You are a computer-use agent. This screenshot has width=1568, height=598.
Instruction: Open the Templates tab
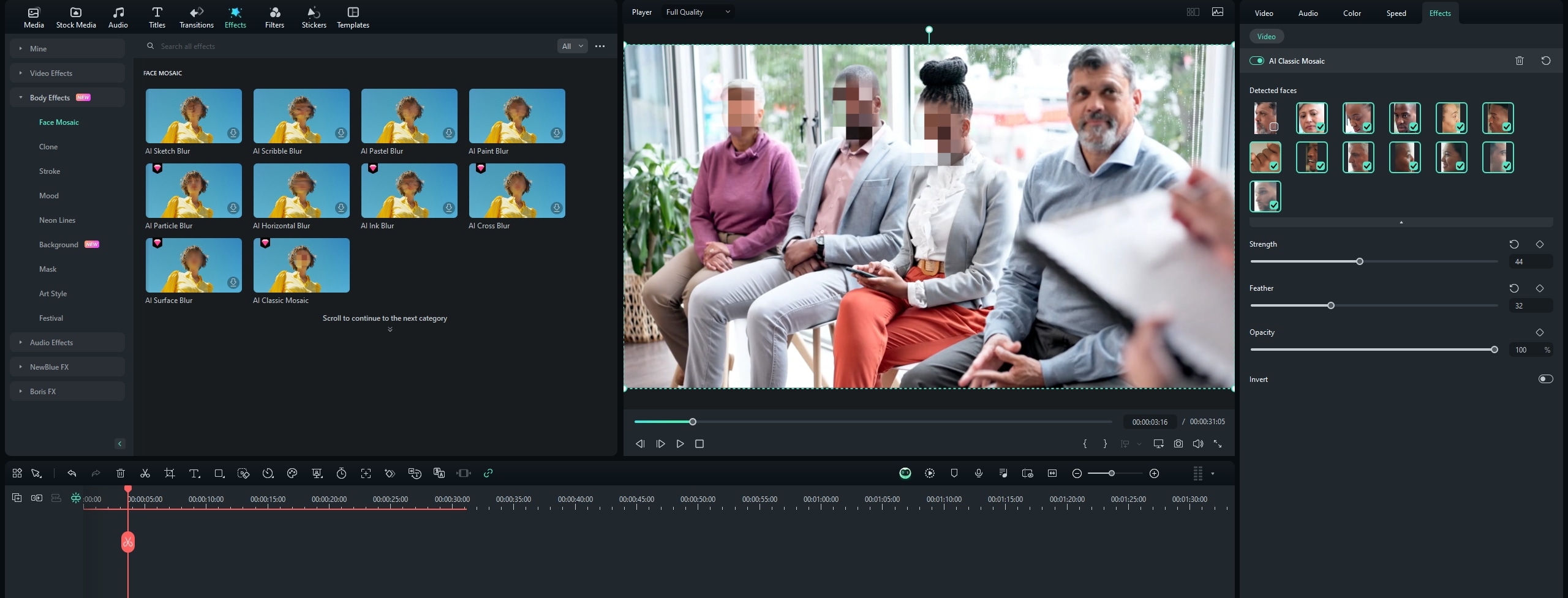click(353, 18)
